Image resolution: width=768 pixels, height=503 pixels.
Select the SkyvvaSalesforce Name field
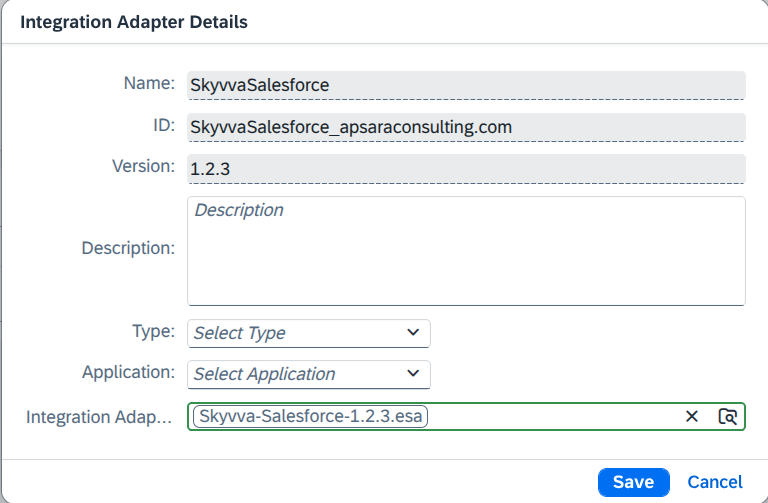[x=466, y=85]
